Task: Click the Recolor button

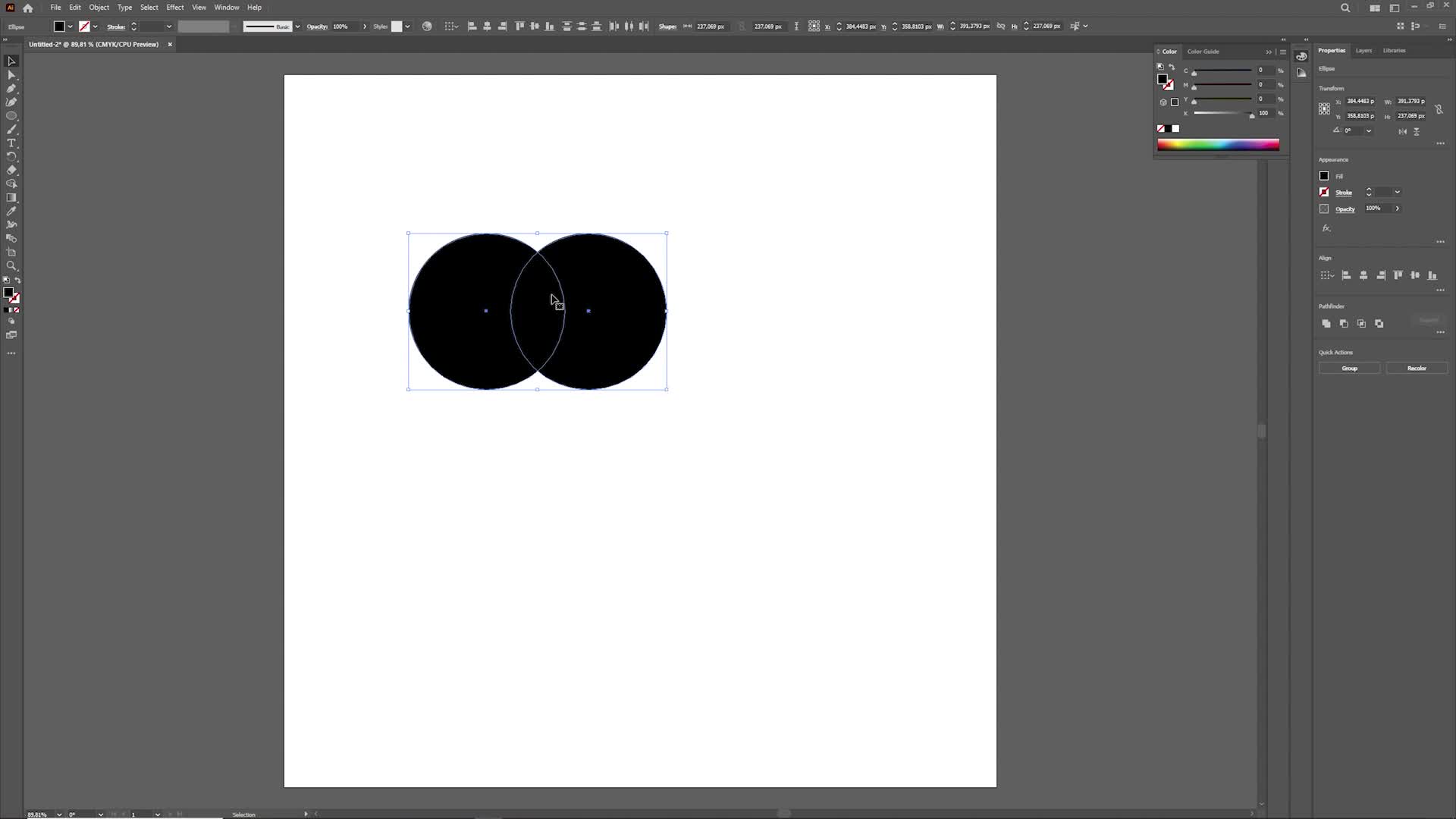Action: 1417,369
